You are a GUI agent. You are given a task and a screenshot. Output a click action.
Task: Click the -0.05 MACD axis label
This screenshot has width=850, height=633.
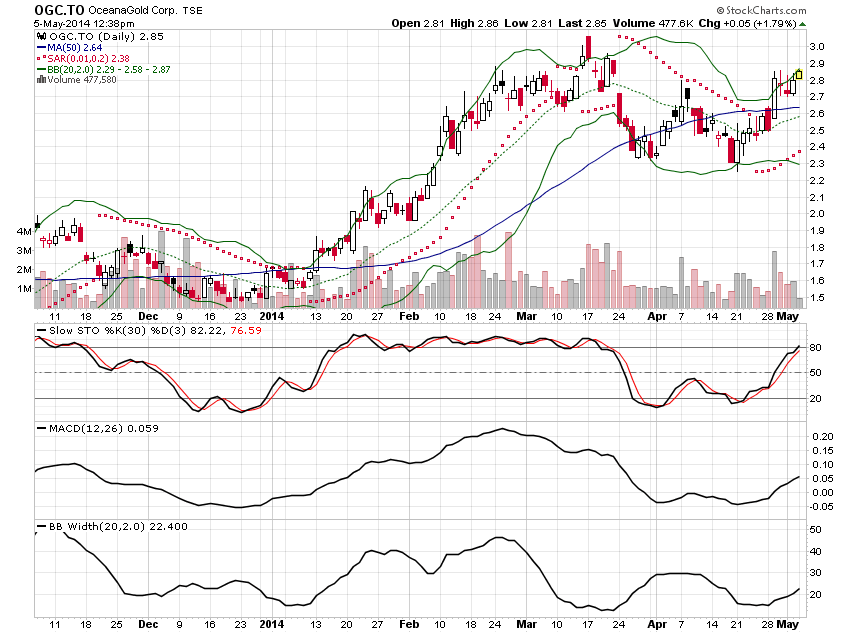click(x=821, y=507)
